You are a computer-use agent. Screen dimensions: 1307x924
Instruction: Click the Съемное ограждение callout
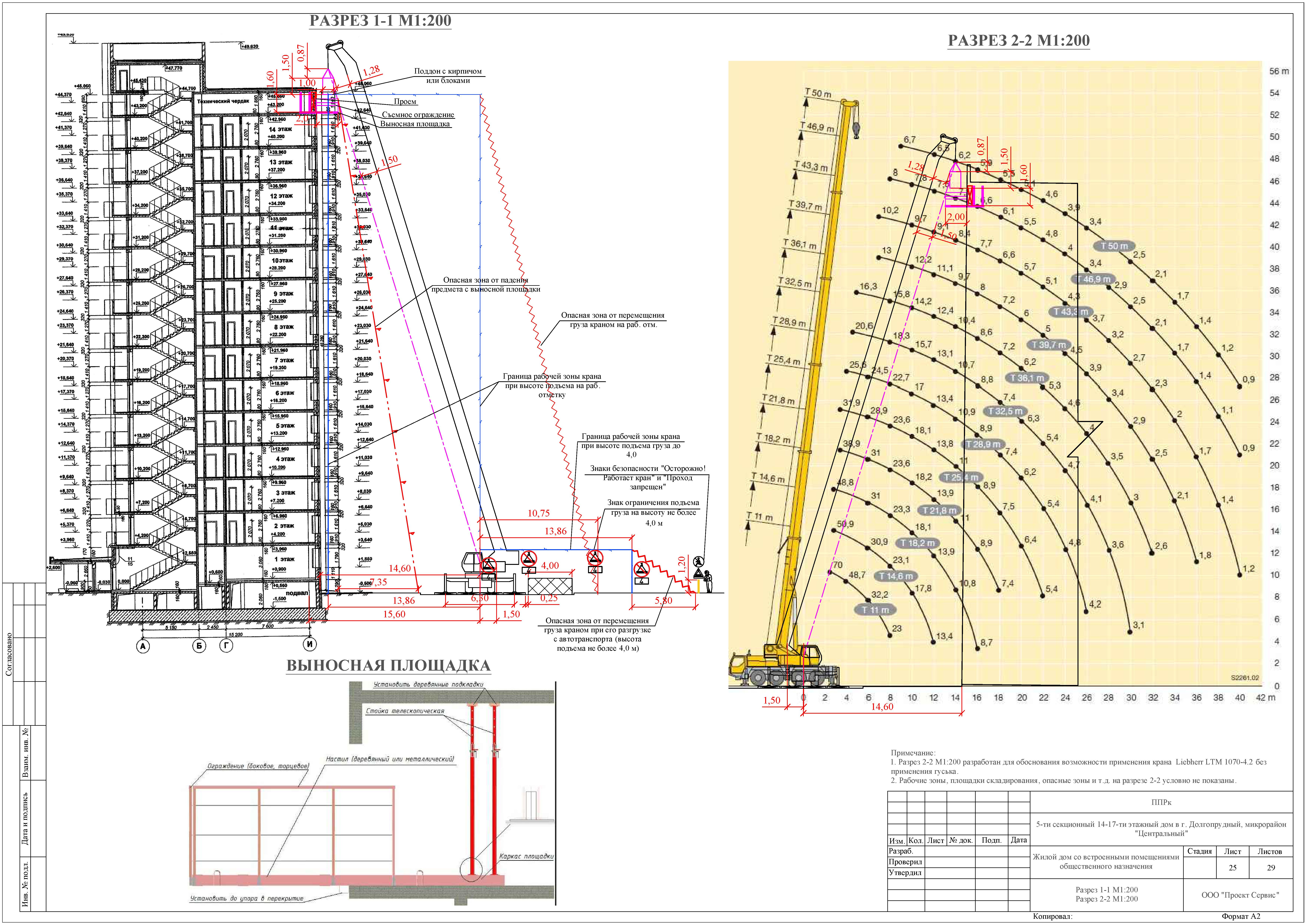tap(418, 115)
